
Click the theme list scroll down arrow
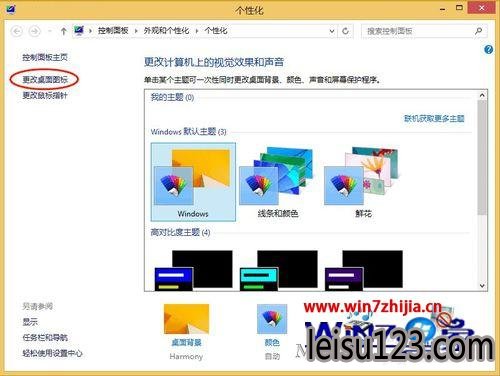pos(482,286)
